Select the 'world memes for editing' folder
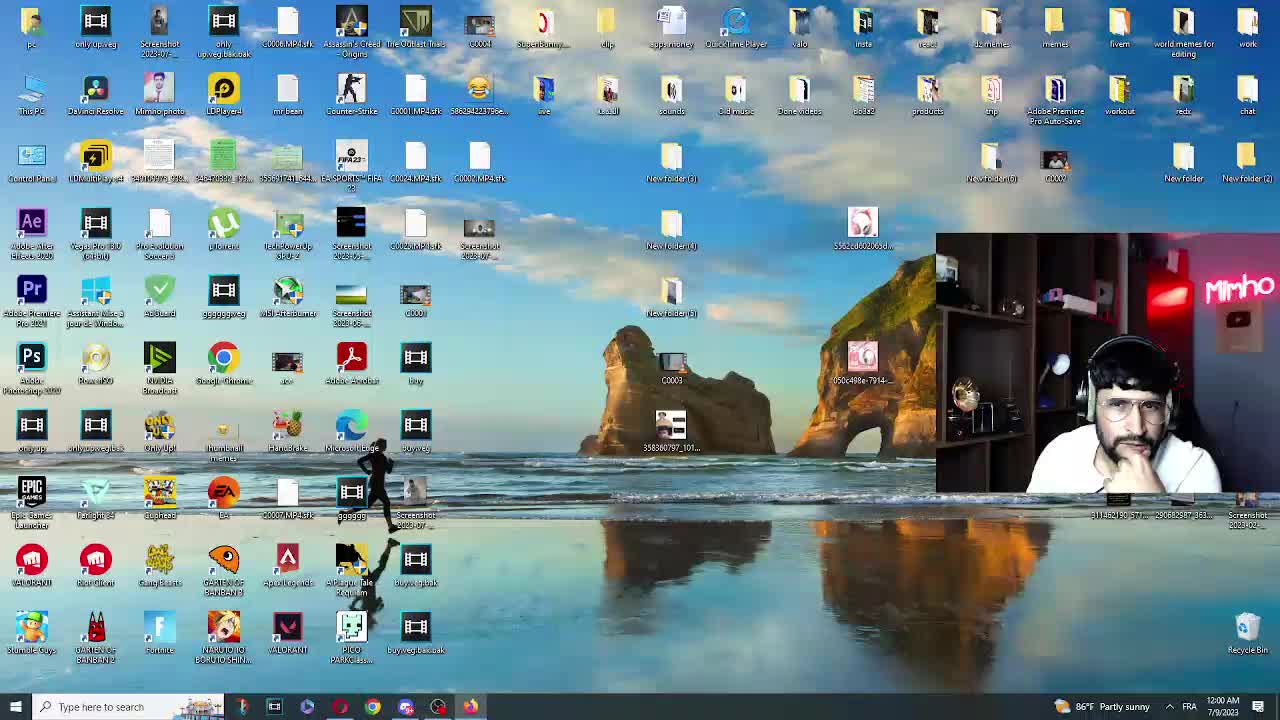 1183,24
